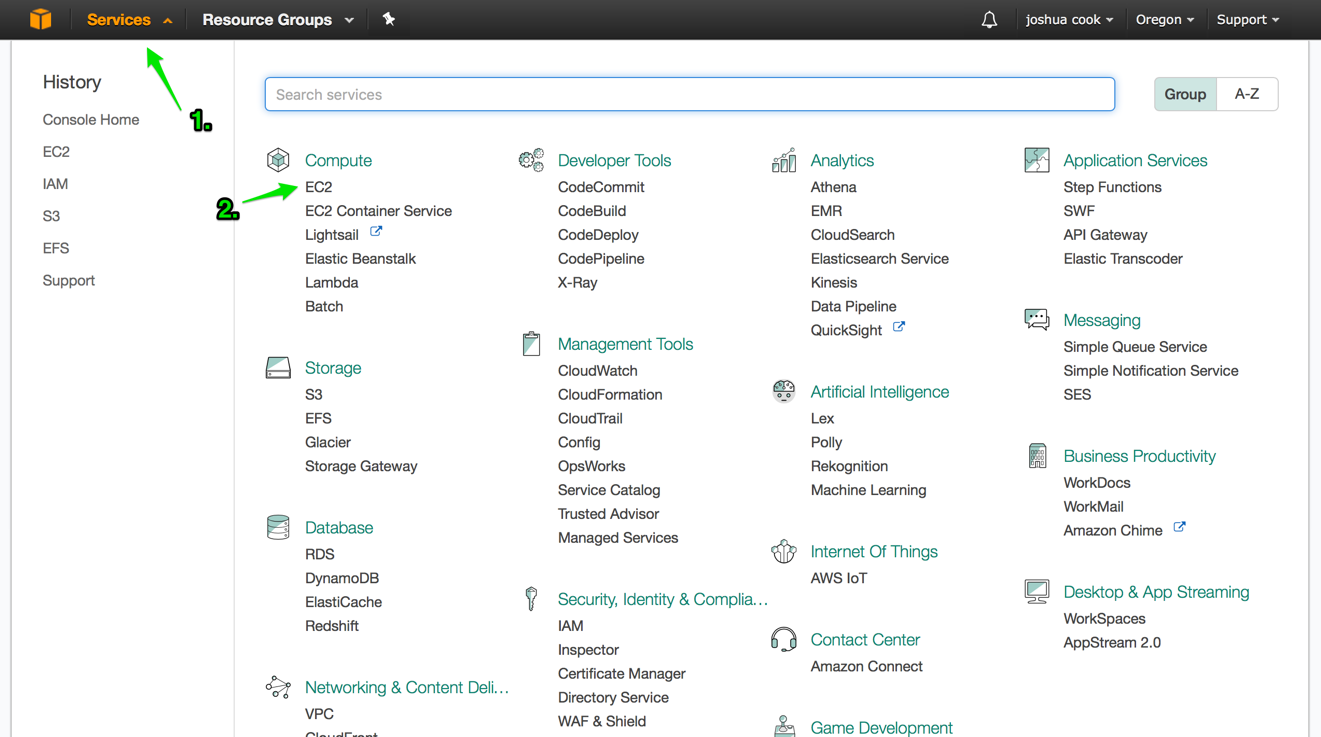Open Rekognition under Artificial Intelligence
Viewport: 1321px width, 737px height.
[849, 466]
